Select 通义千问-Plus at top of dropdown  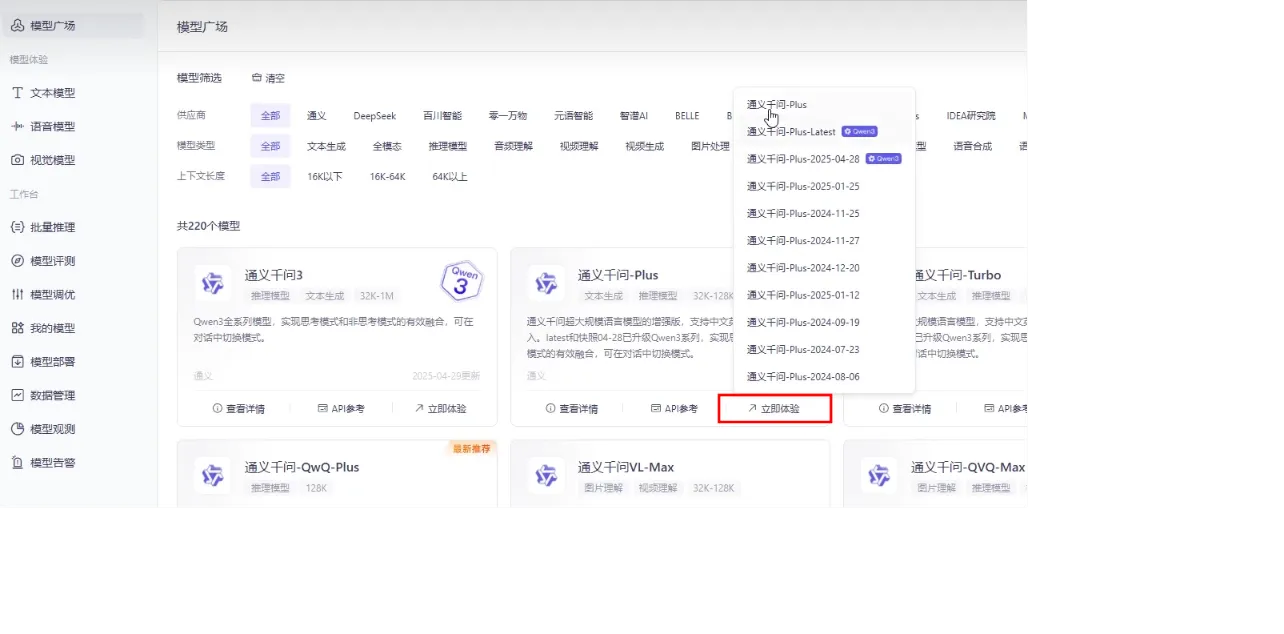click(777, 105)
